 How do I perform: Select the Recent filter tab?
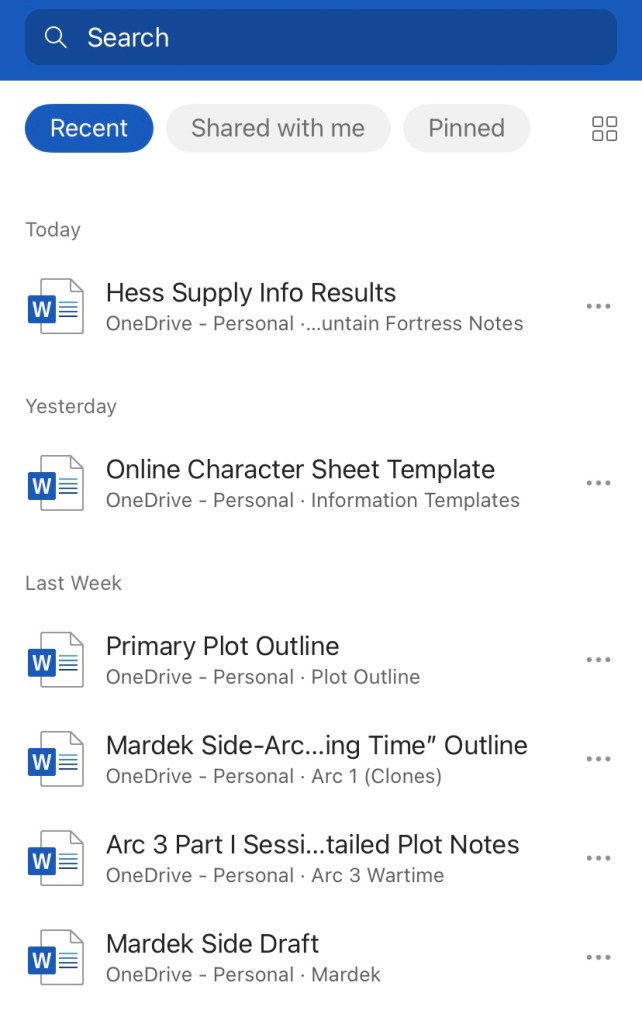point(89,129)
